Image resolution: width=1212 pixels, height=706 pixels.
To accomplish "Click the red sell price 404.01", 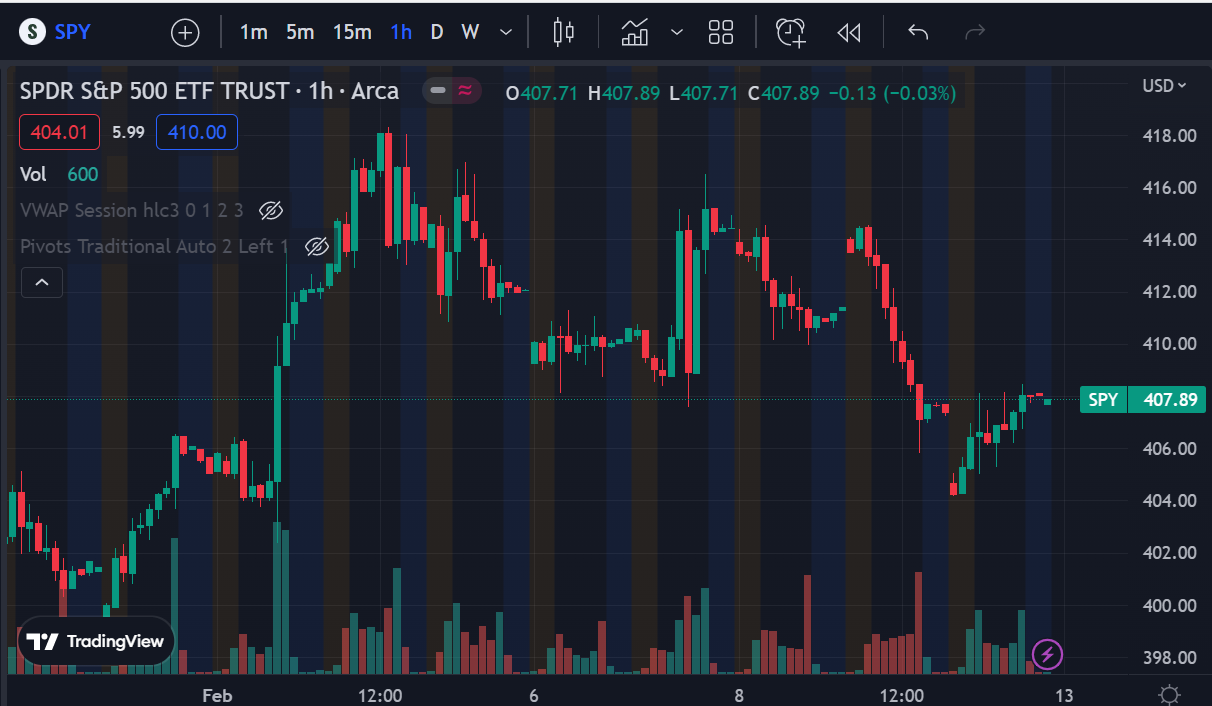I will coord(59,132).
